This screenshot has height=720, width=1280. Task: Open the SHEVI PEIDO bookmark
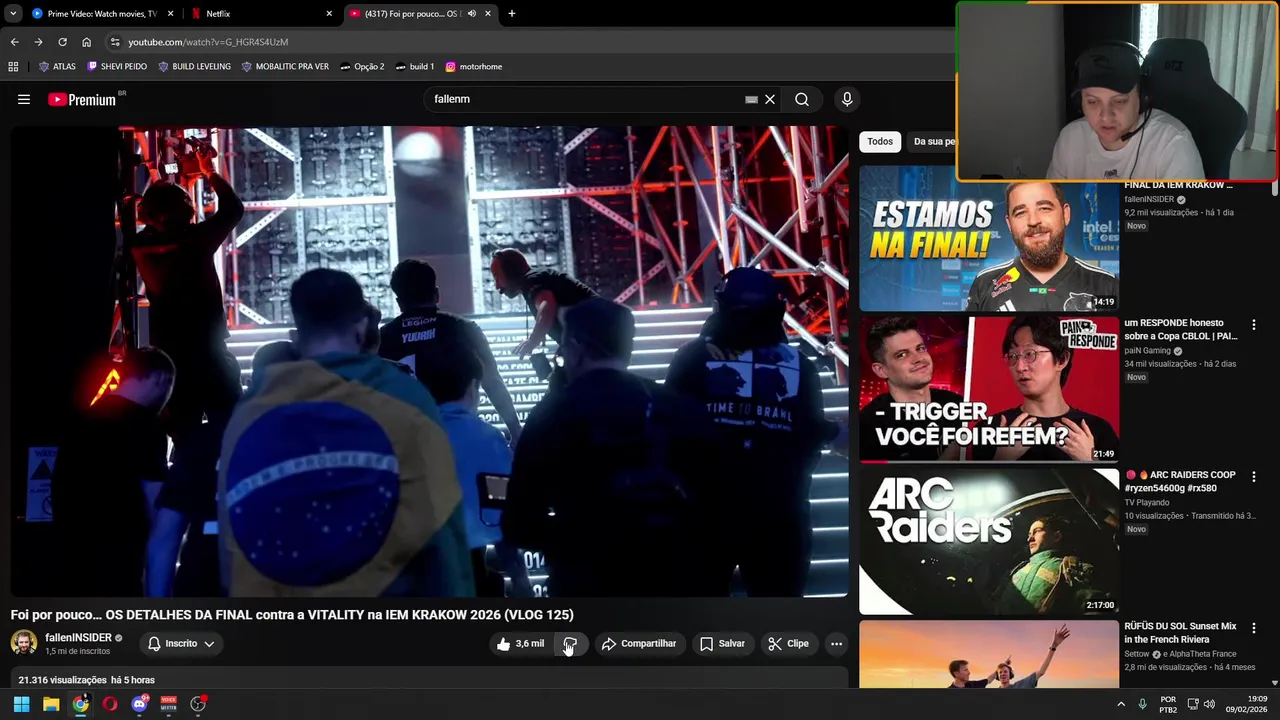(x=117, y=67)
